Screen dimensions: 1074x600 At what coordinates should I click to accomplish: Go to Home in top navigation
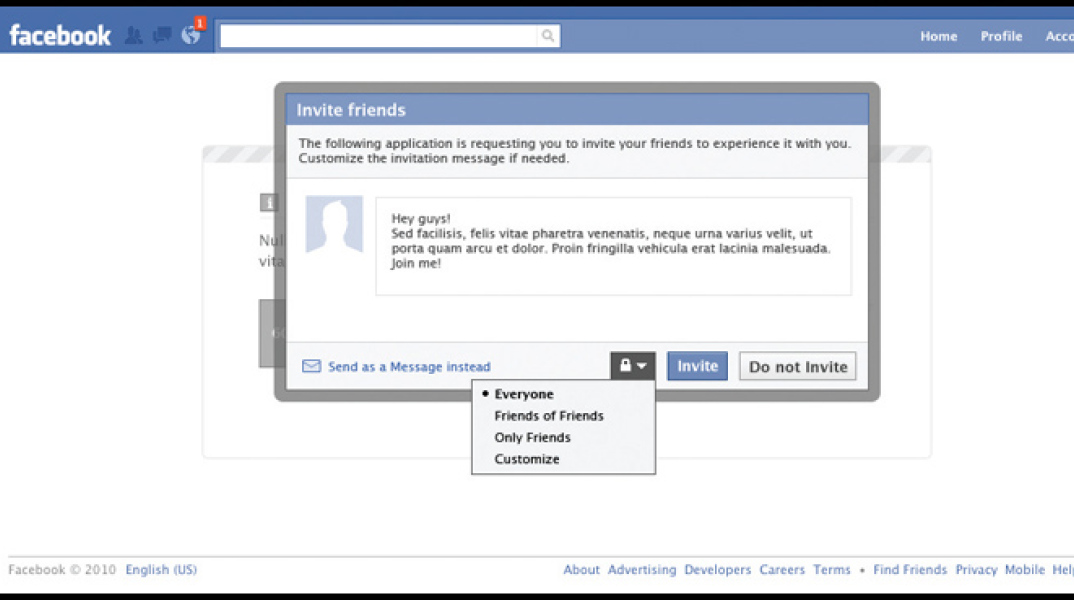click(x=938, y=36)
